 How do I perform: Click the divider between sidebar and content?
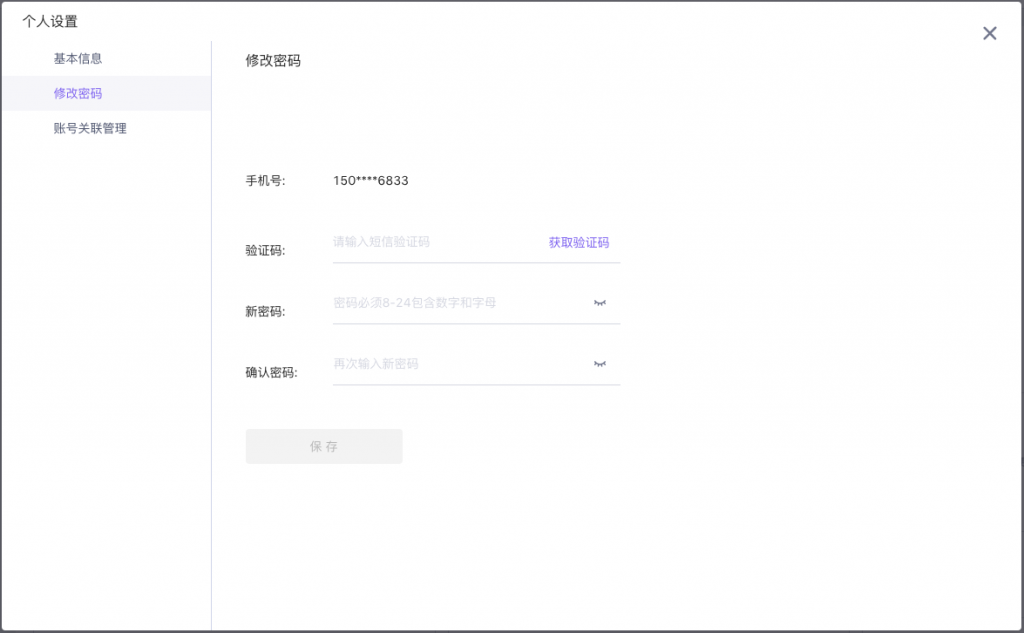coord(211,350)
